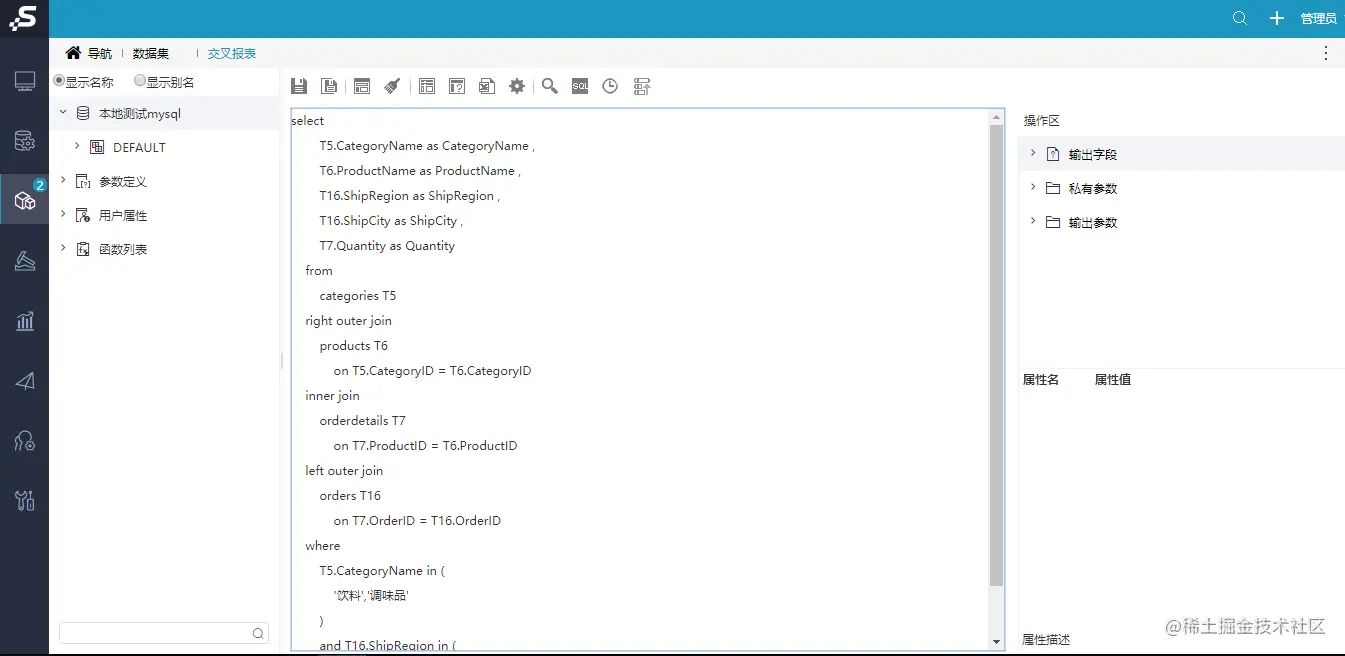Viewport: 1345px width, 656px height.
Task: Click the save icon in toolbar
Action: tap(298, 86)
